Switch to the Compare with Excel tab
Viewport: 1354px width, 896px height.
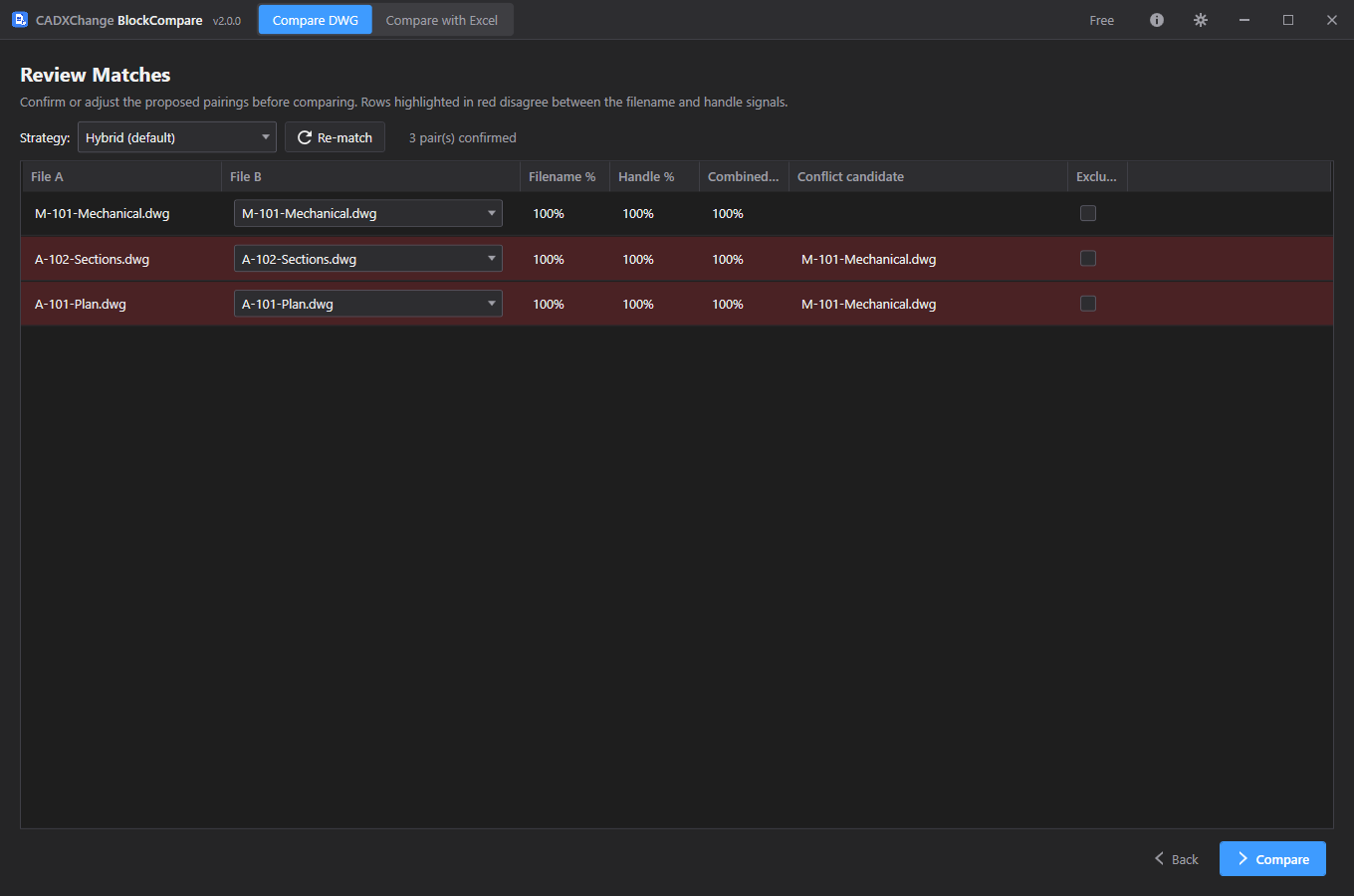pos(442,20)
